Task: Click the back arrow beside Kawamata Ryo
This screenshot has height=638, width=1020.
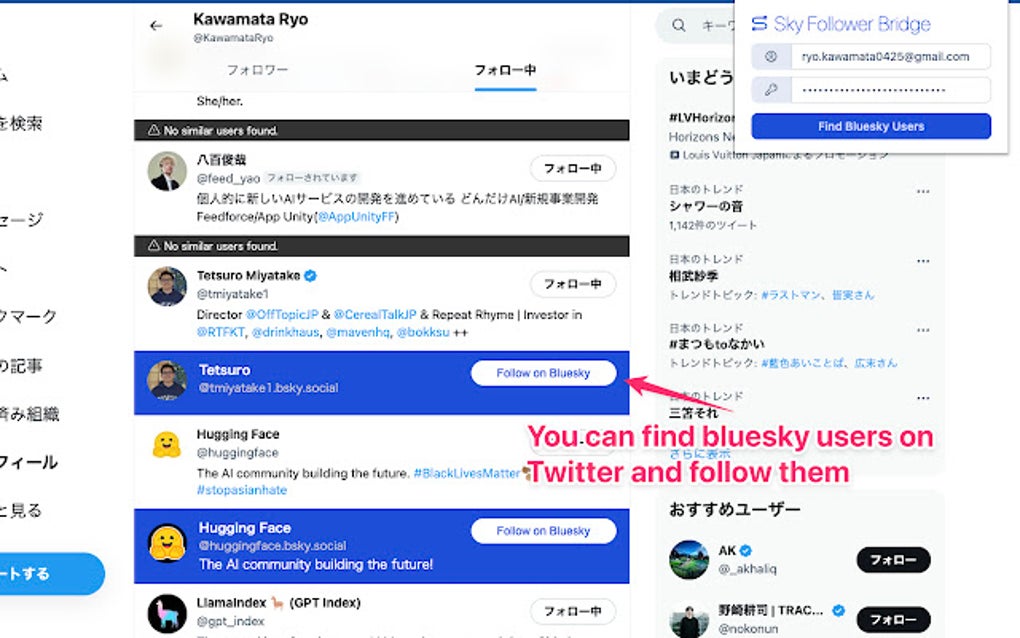Action: [155, 26]
